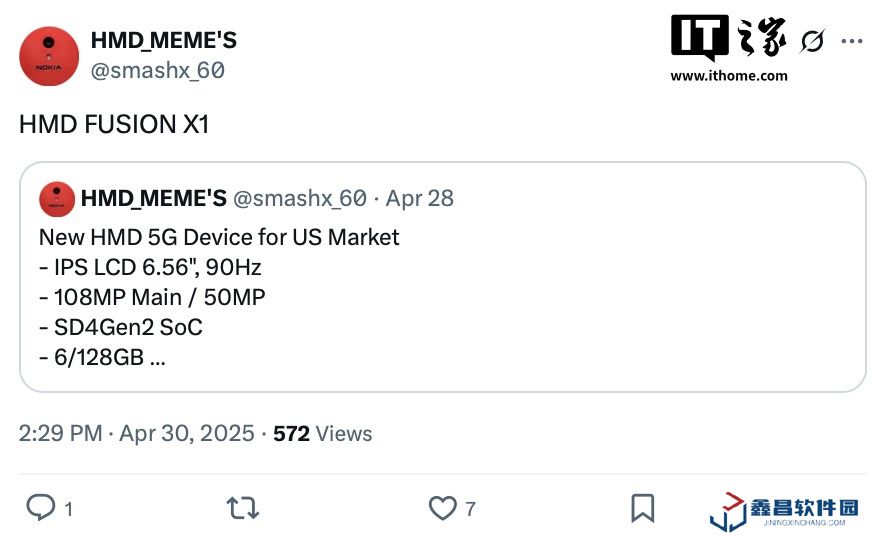Click HMD_MEME'S name inside the quoted tweet

pyautogui.click(x=153, y=198)
